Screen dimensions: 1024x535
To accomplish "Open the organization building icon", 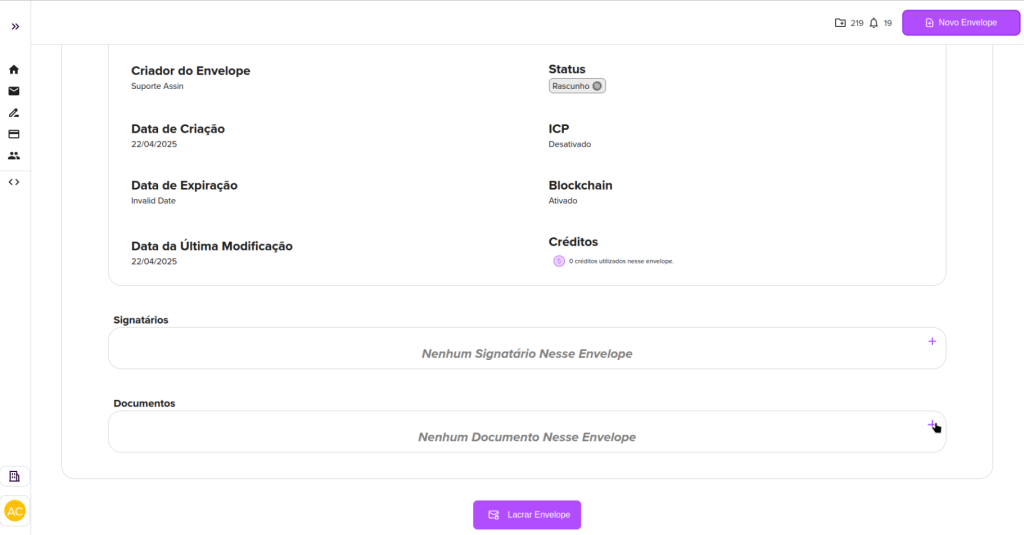I will [15, 476].
